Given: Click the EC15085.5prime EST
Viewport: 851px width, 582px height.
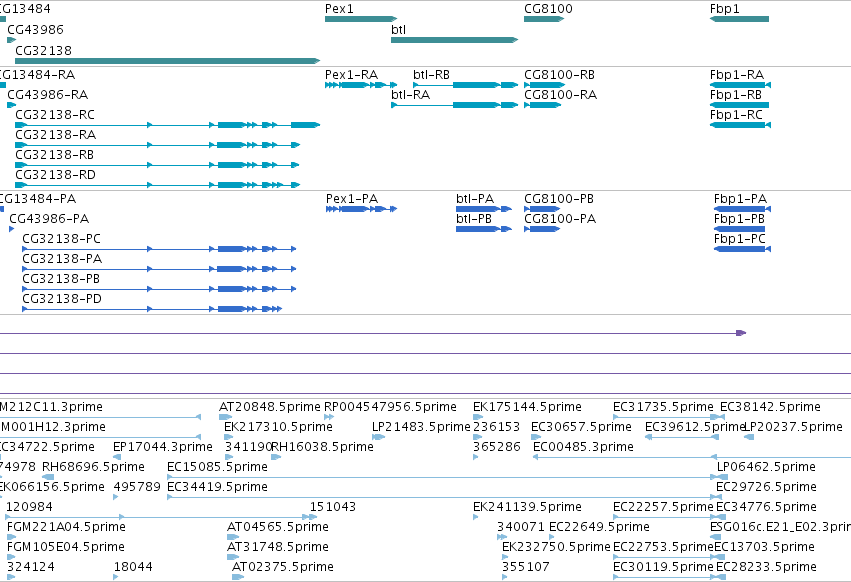Looking at the screenshot, I should click(x=443, y=477).
